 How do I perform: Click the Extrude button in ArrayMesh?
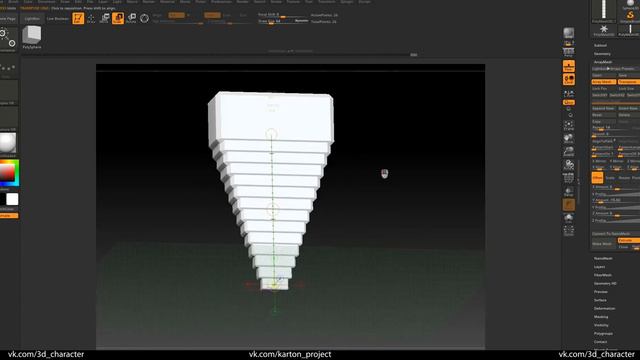tap(629, 240)
